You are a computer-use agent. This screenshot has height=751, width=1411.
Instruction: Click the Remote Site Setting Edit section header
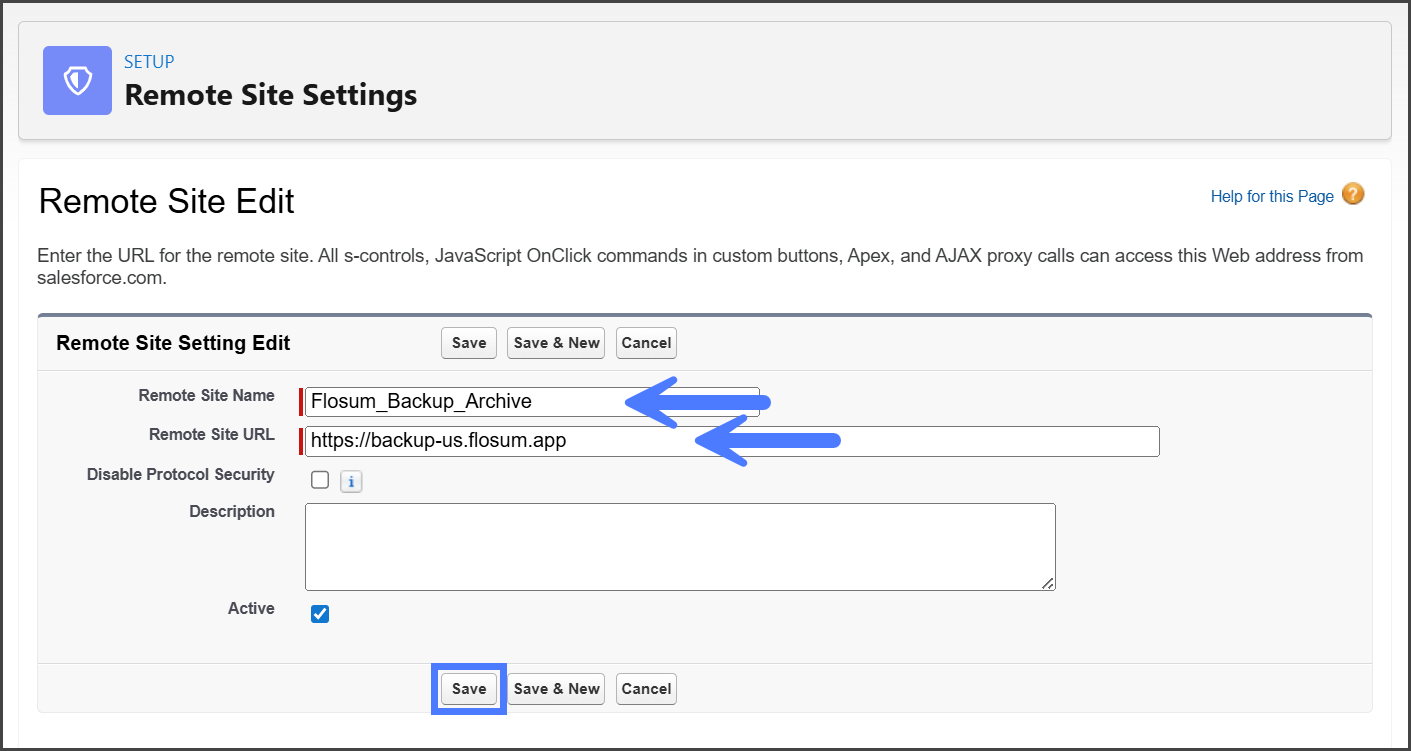pyautogui.click(x=173, y=343)
